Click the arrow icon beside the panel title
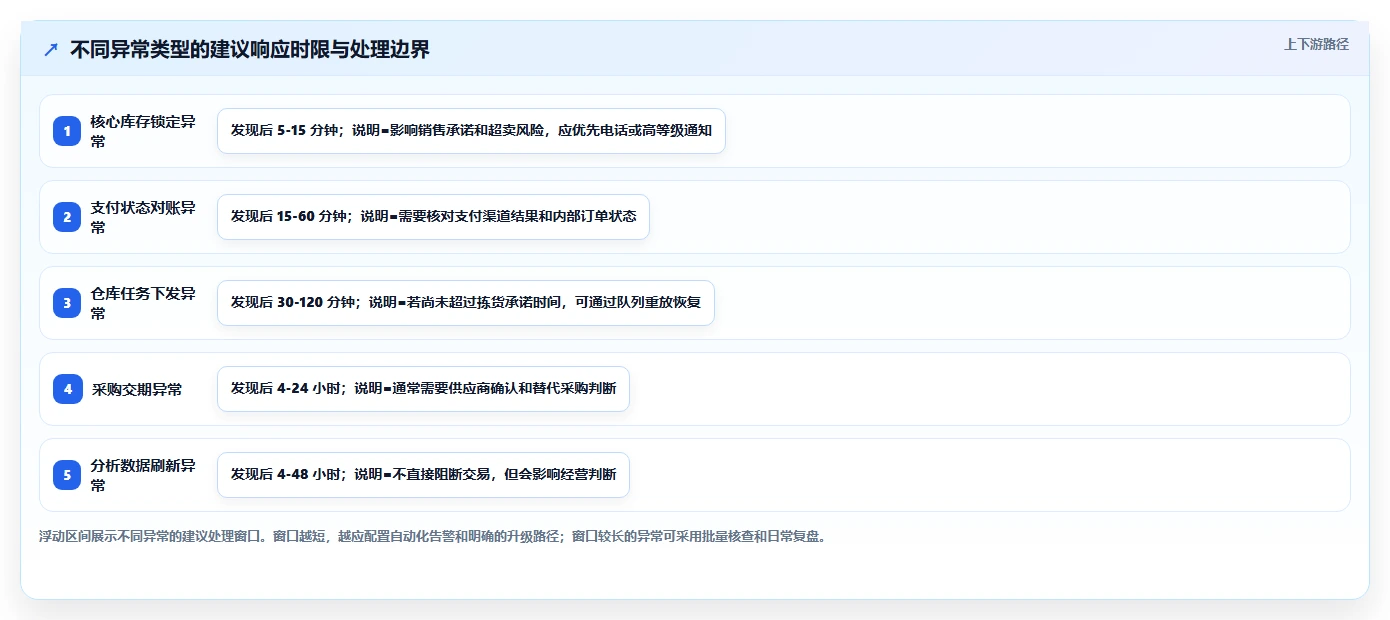This screenshot has width=1390, height=620. (x=51, y=50)
